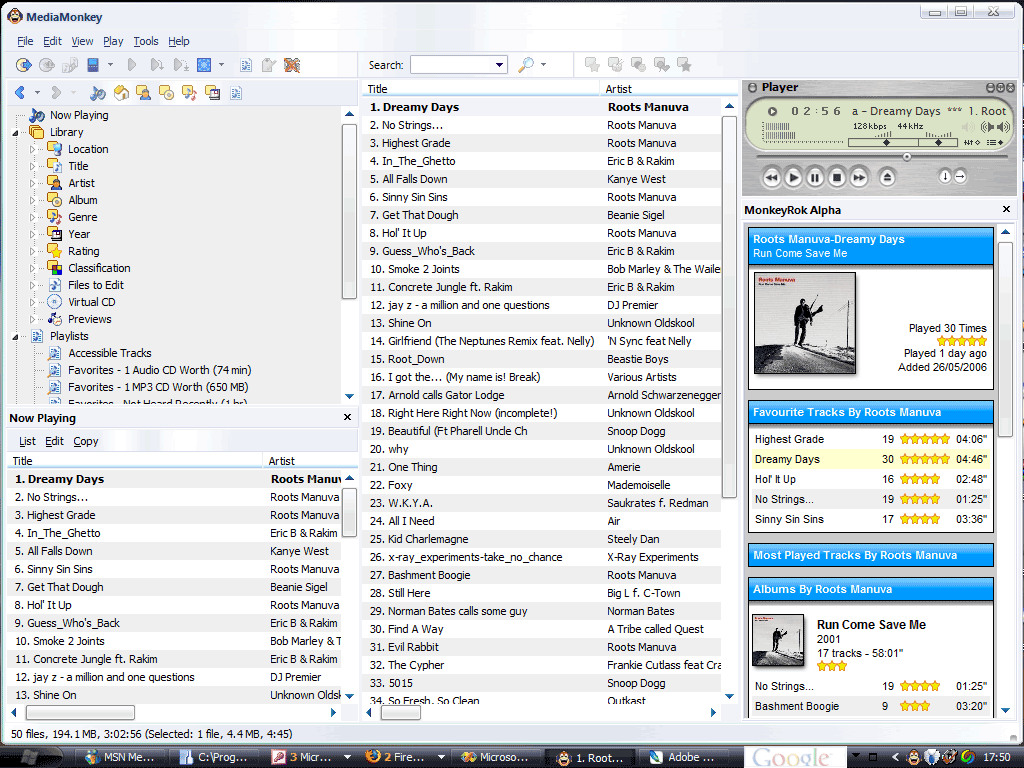Click the Convert audio format toolbar icon
Screen dimensions: 1024x768
pyautogui.click(x=70, y=65)
